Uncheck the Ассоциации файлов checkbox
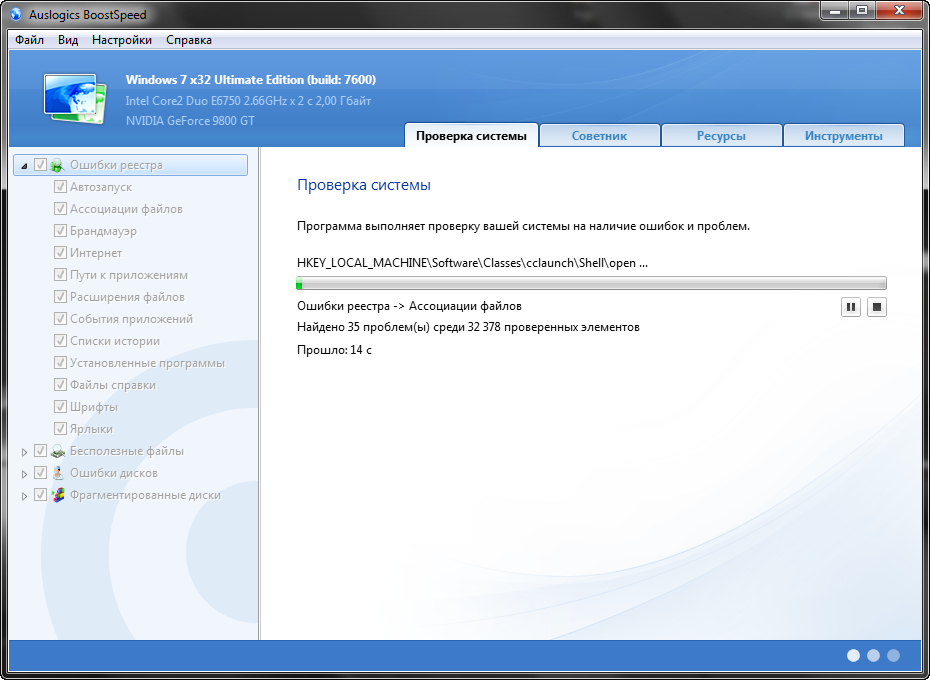This screenshot has width=930, height=680. tap(60, 209)
